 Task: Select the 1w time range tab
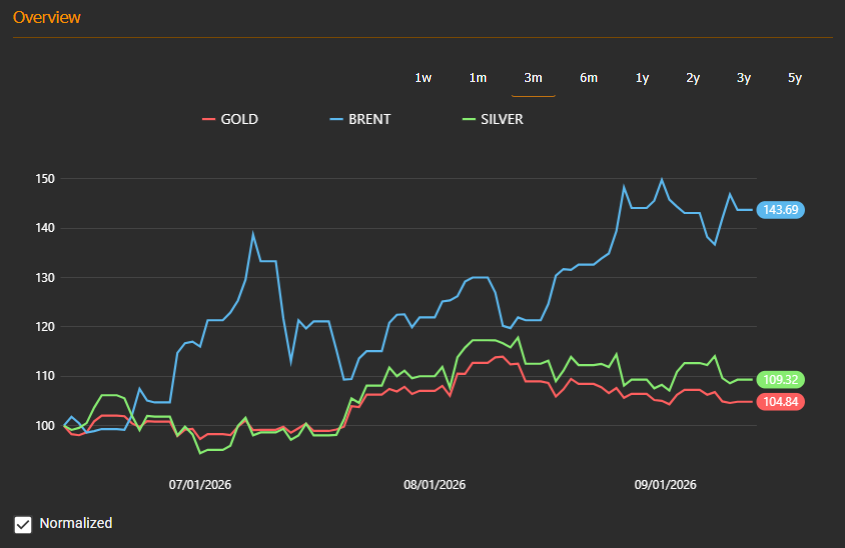click(423, 78)
